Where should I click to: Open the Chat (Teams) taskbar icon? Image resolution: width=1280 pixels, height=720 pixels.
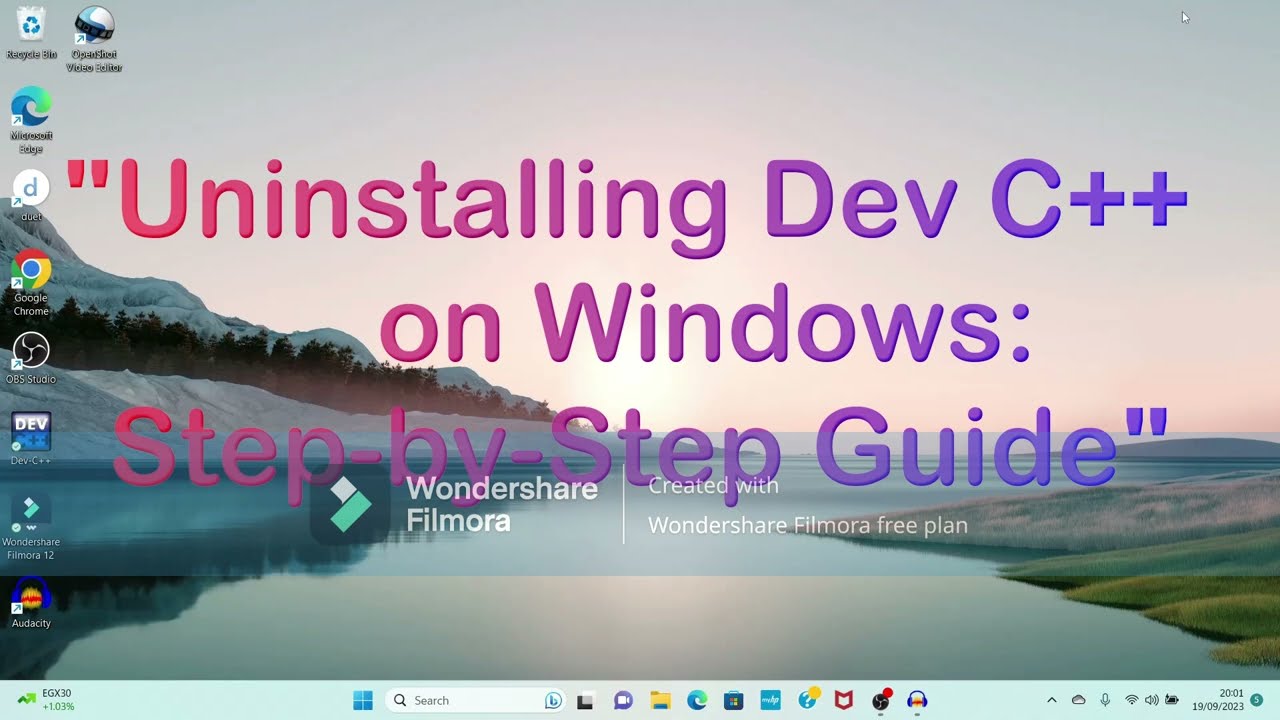tap(623, 700)
